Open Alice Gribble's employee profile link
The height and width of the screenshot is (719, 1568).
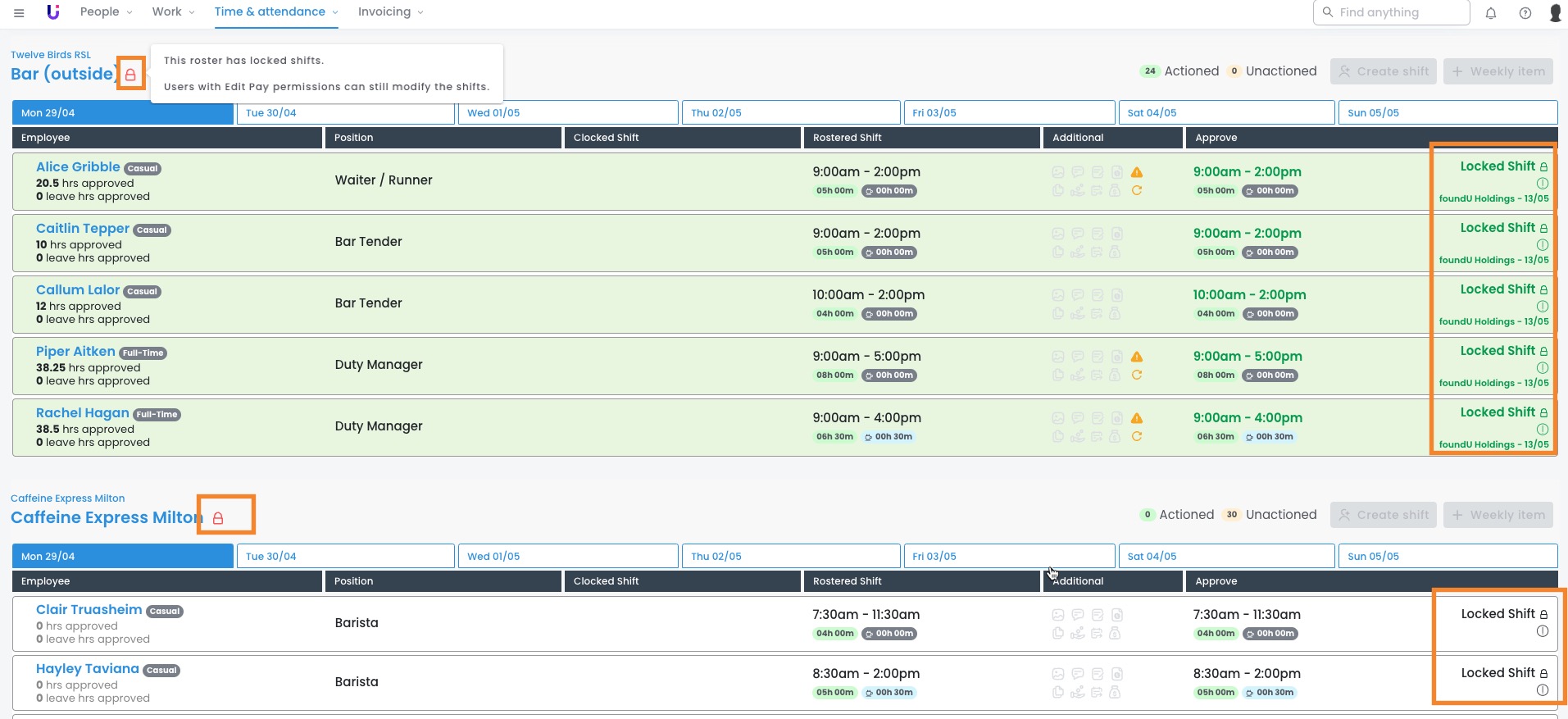point(78,167)
